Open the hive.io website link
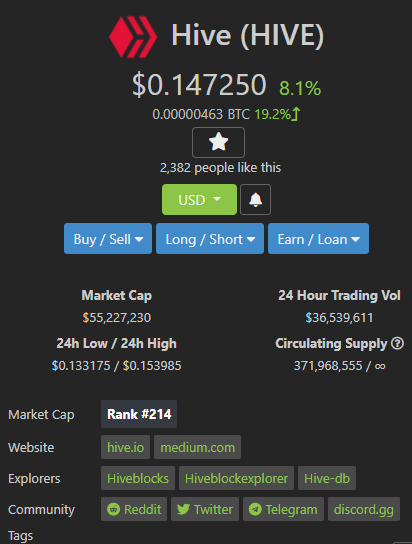 [126, 447]
